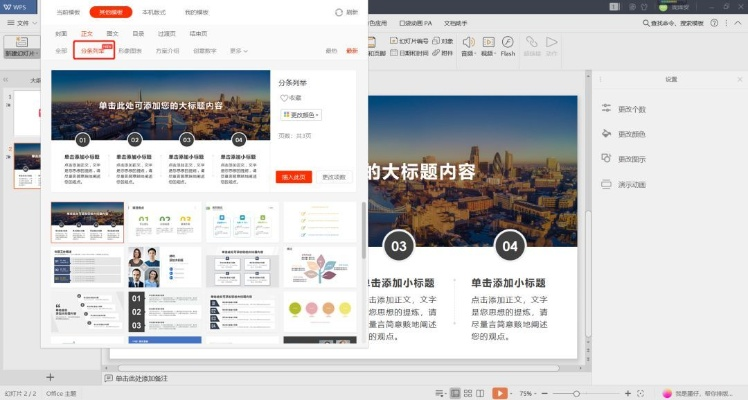Click the Audio (音频) speaker icon
This screenshot has width=748, height=400.
pyautogui.click(x=467, y=41)
